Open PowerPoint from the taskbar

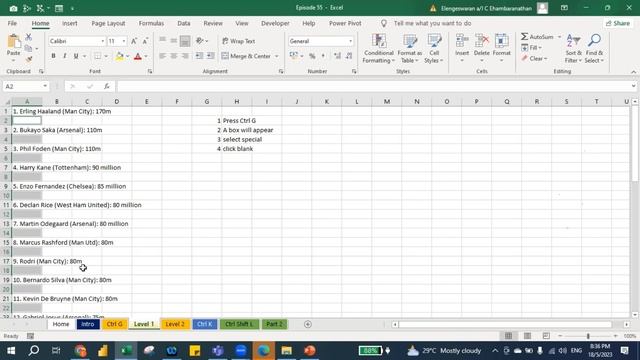(309, 351)
